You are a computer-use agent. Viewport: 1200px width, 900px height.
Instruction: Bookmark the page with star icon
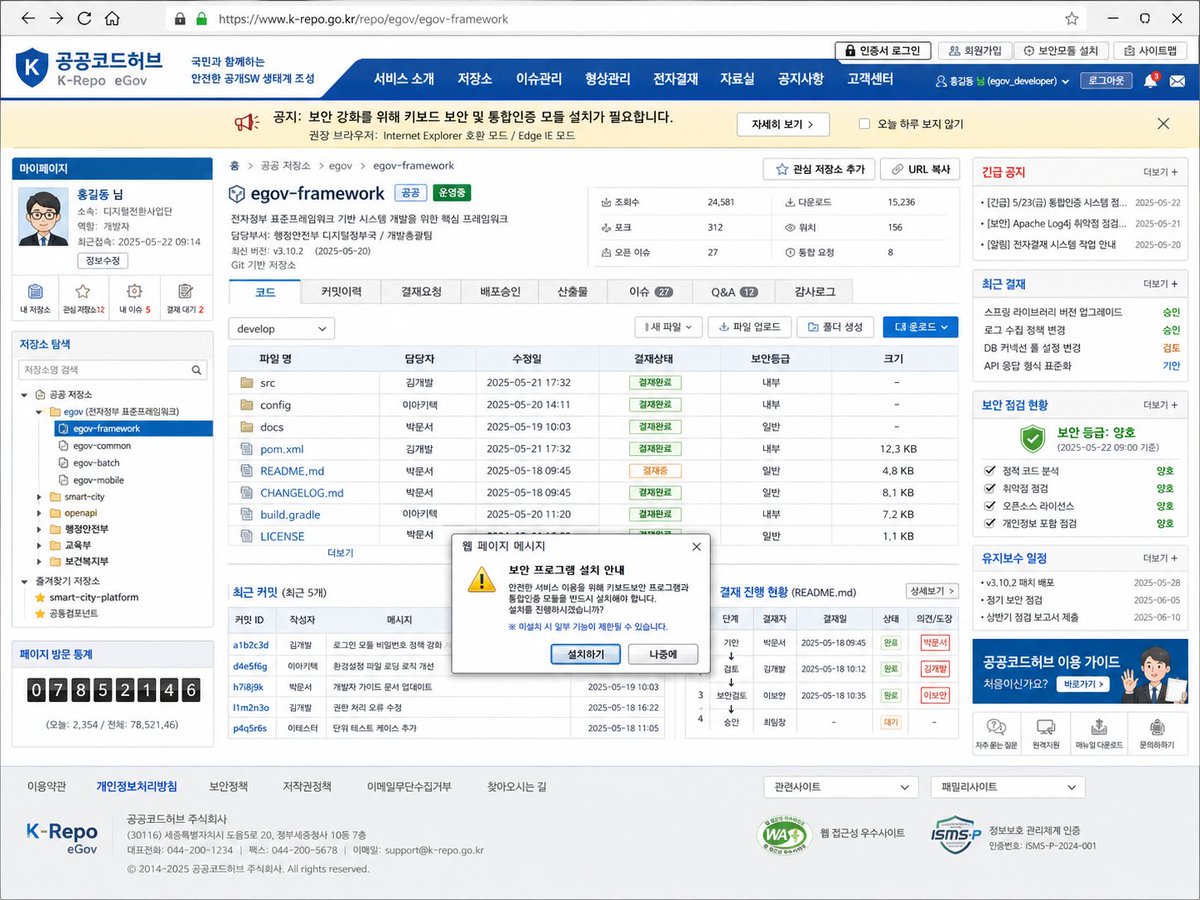(x=1072, y=18)
